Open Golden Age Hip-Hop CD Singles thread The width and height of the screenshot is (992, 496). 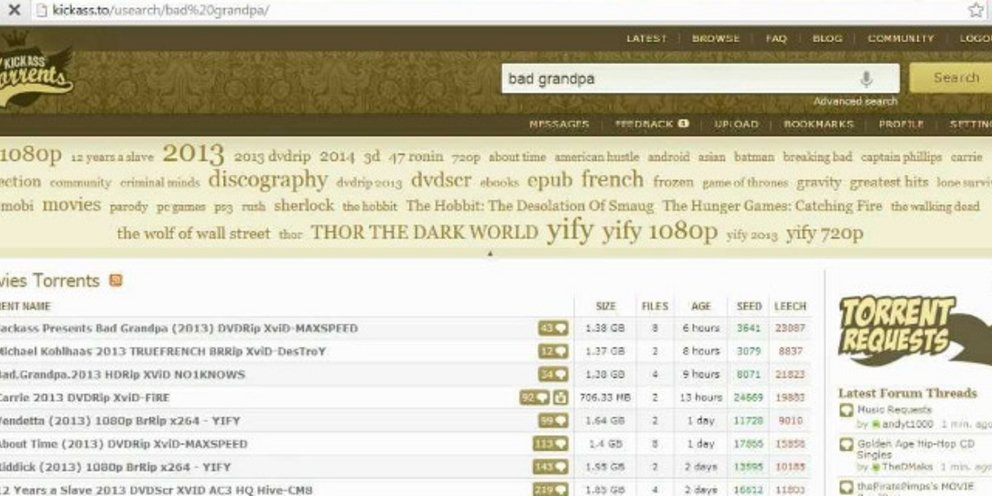pyautogui.click(x=915, y=449)
